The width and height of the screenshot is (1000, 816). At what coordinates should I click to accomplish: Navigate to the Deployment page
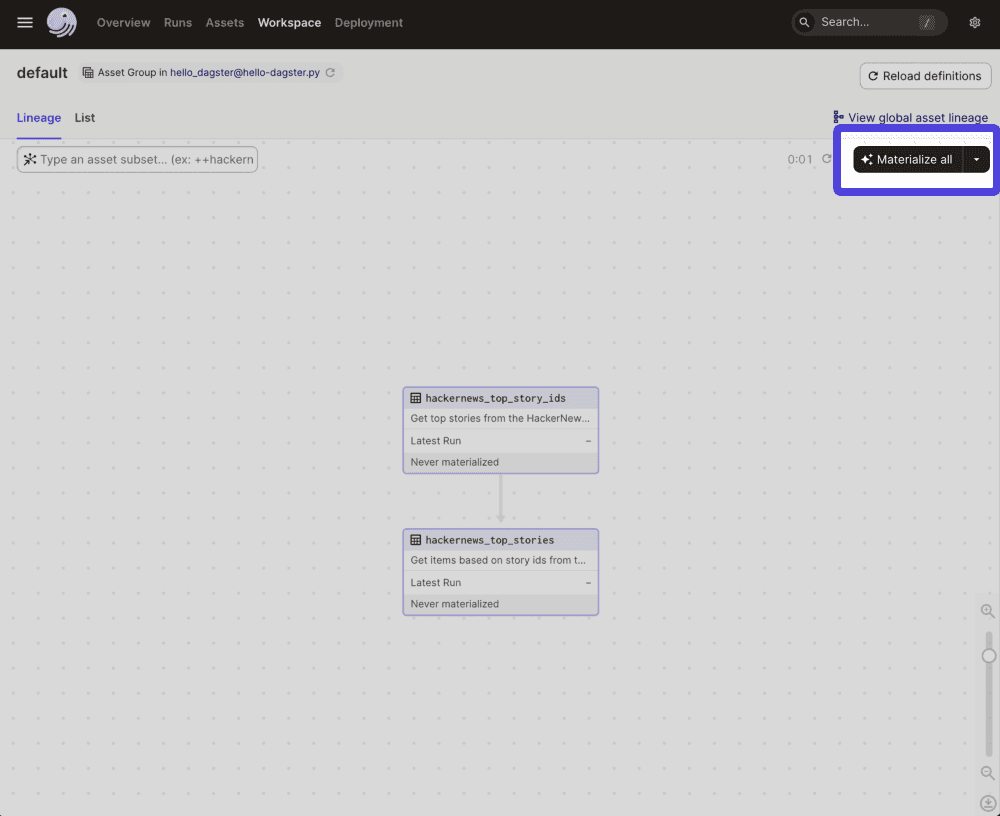pyautogui.click(x=368, y=22)
